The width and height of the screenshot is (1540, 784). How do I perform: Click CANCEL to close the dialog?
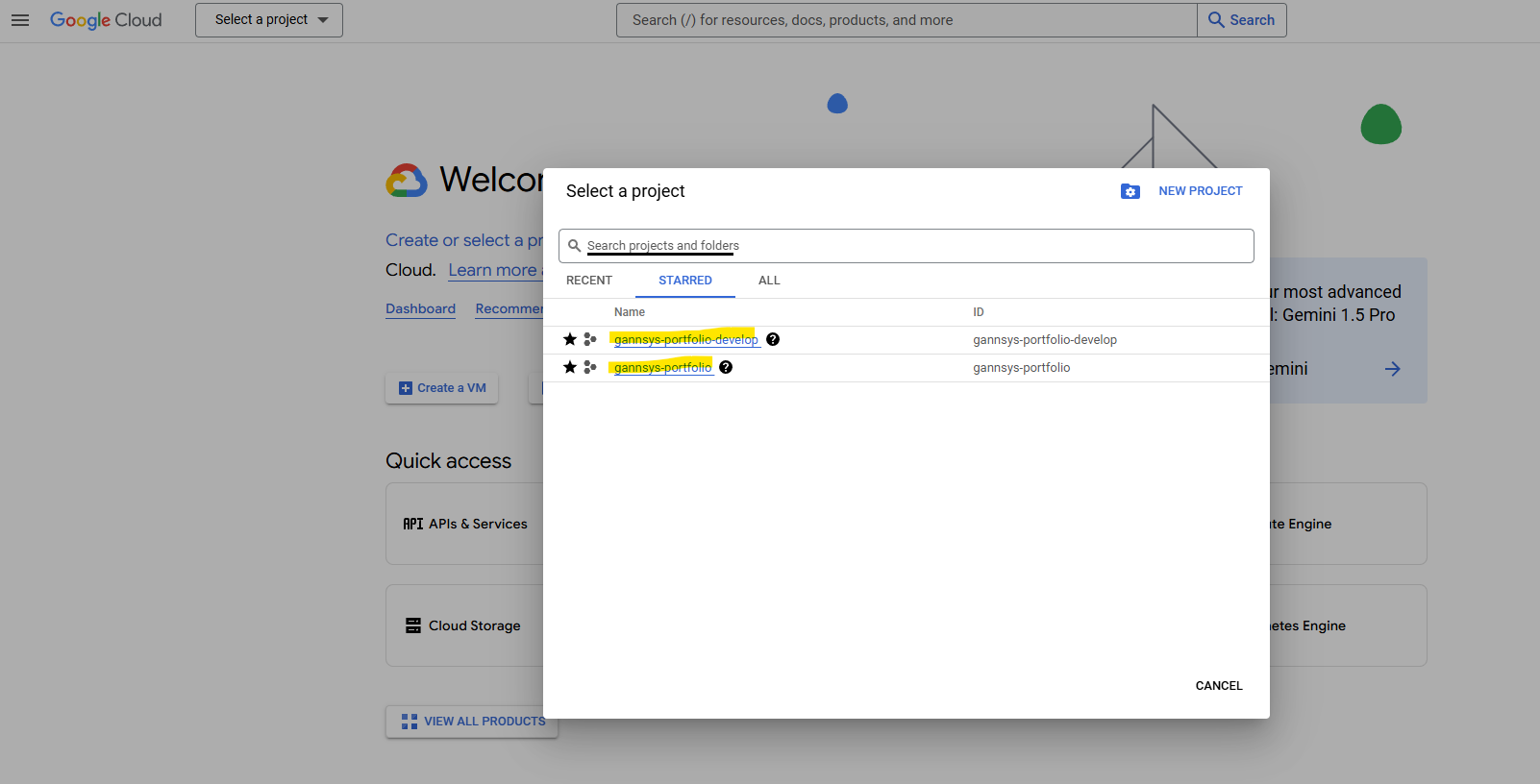1219,686
